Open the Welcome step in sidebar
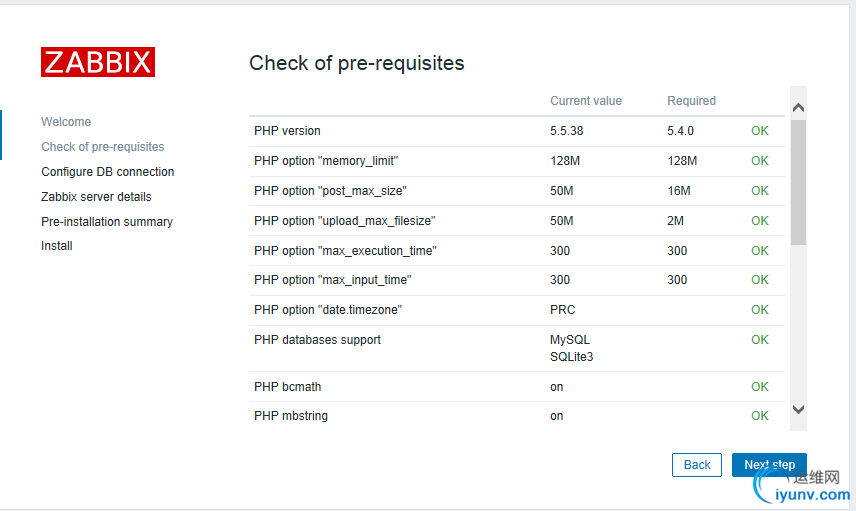This screenshot has width=856, height=511. [x=66, y=122]
